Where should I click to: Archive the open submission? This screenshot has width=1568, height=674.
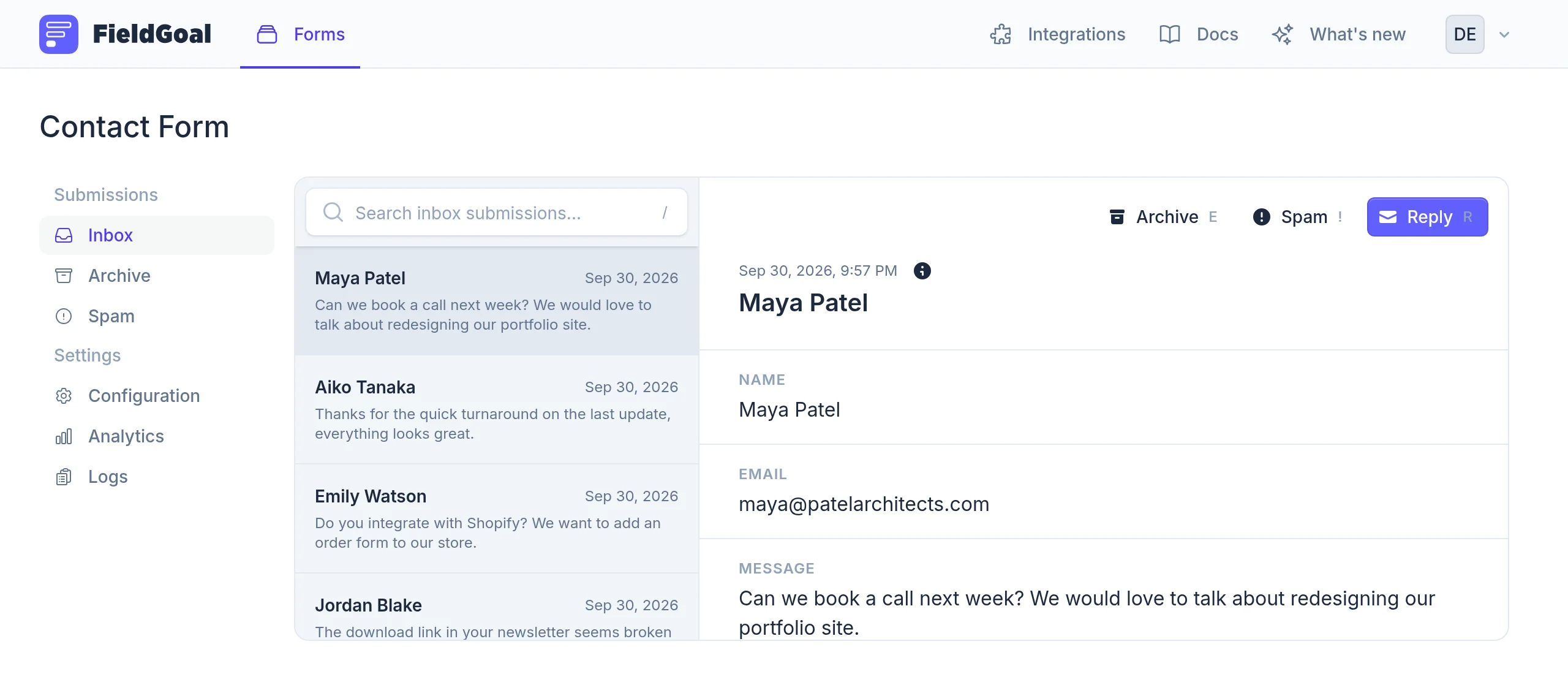click(x=1164, y=217)
